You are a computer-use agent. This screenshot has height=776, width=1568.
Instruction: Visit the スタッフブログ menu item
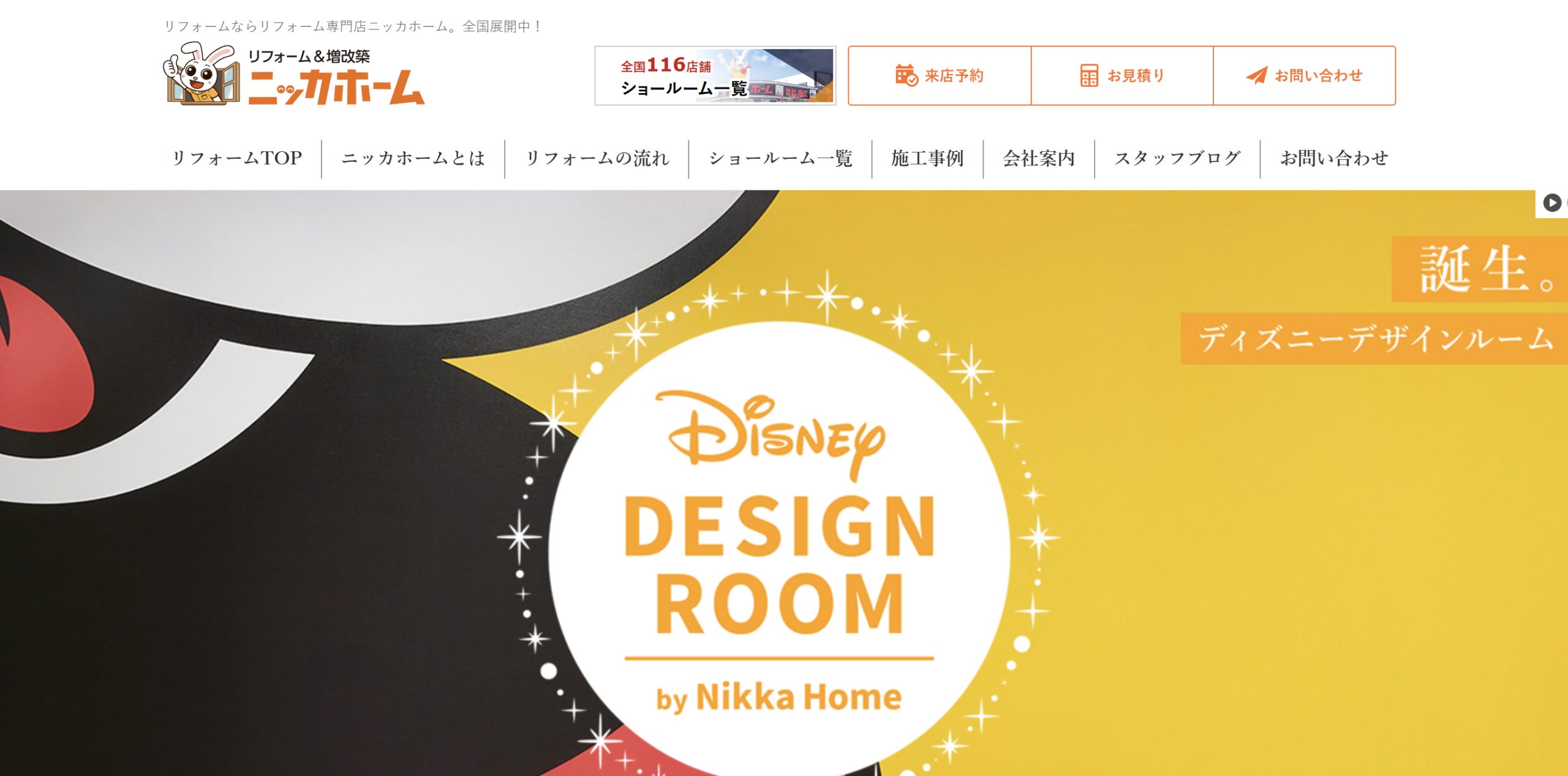click(x=1177, y=159)
